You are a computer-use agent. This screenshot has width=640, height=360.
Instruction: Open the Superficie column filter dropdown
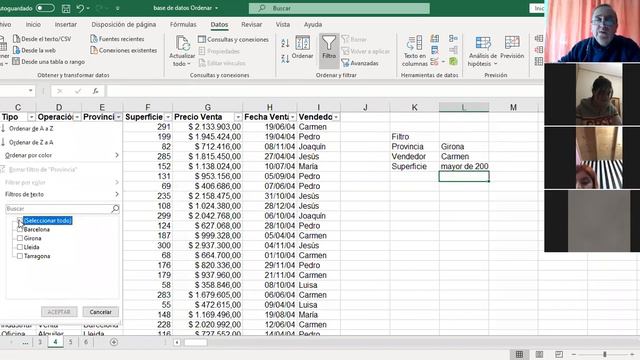(168, 117)
